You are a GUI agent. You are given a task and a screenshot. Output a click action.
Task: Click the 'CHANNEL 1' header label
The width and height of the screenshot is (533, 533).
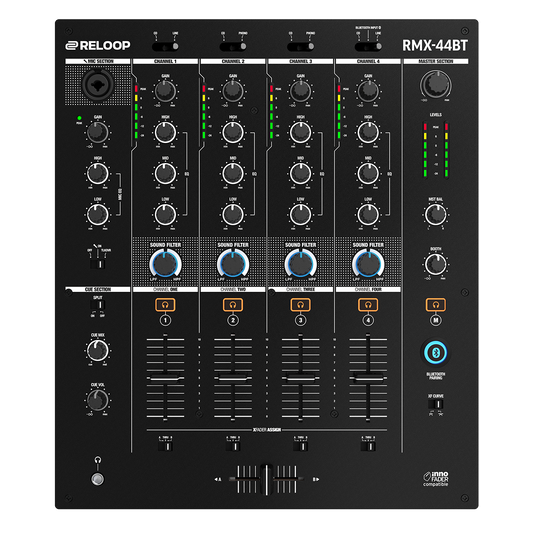click(x=165, y=61)
